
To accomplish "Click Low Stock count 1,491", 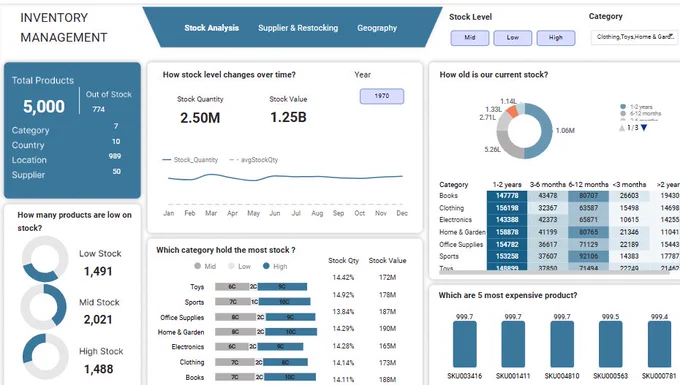I will [98, 271].
